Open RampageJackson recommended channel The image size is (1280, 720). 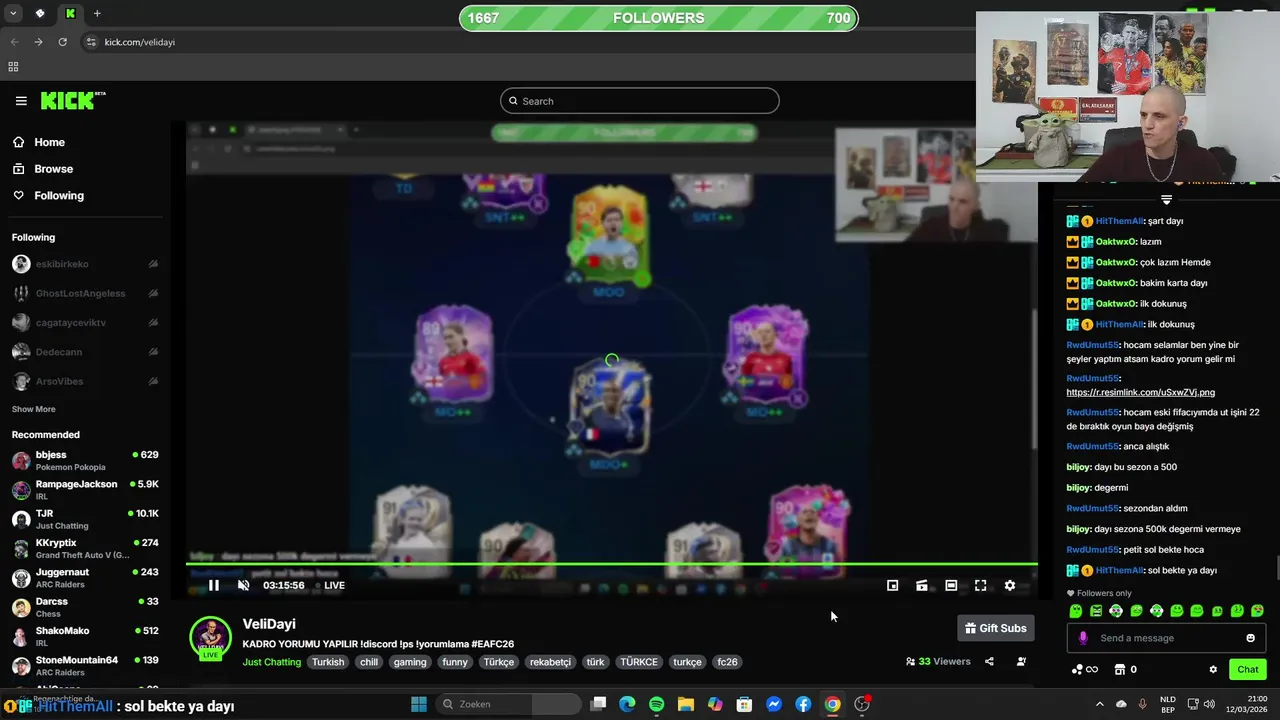(85, 489)
